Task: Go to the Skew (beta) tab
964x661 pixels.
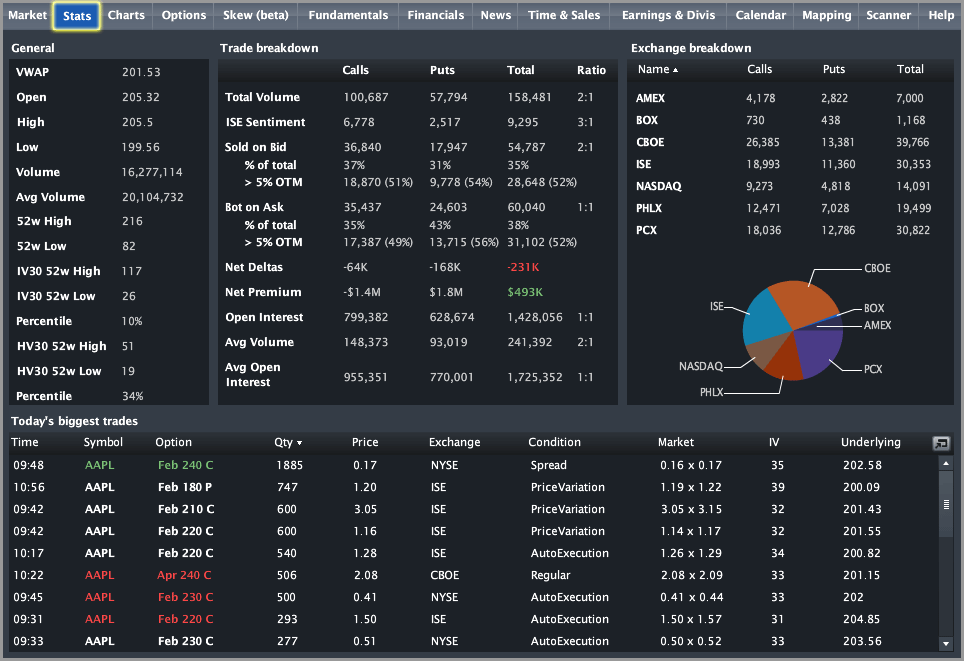Action: [x=255, y=15]
